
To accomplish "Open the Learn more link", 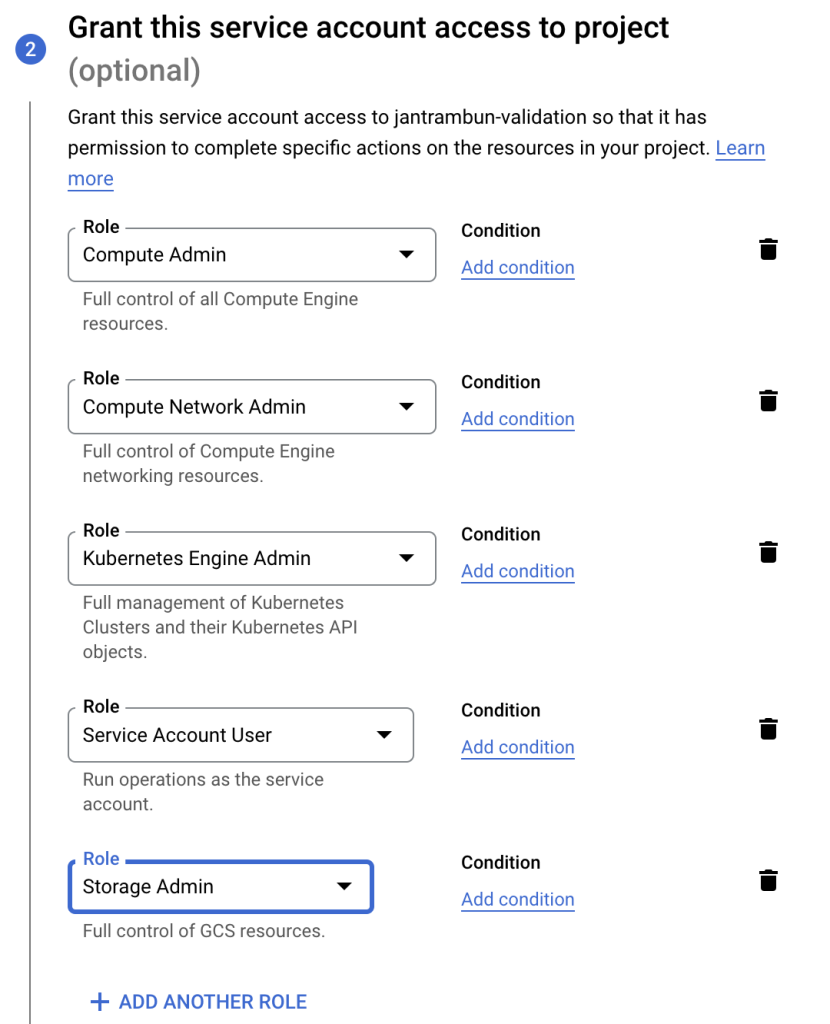I will coord(740,148).
